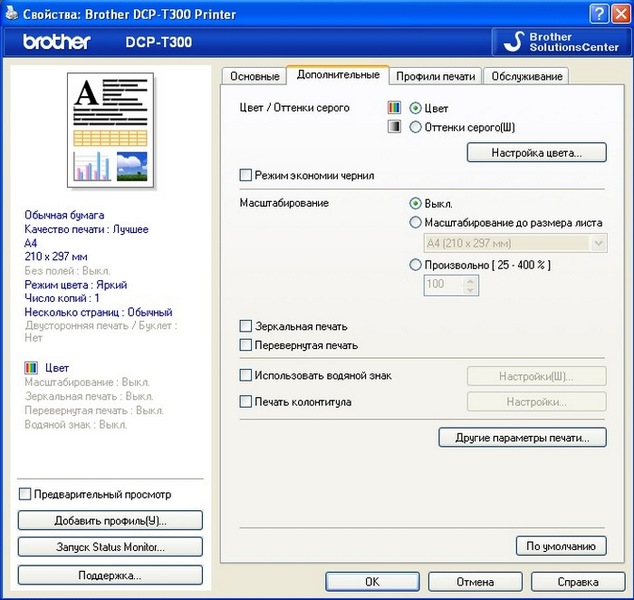Select Произвольно [25 - 400 %] option

(x=415, y=265)
